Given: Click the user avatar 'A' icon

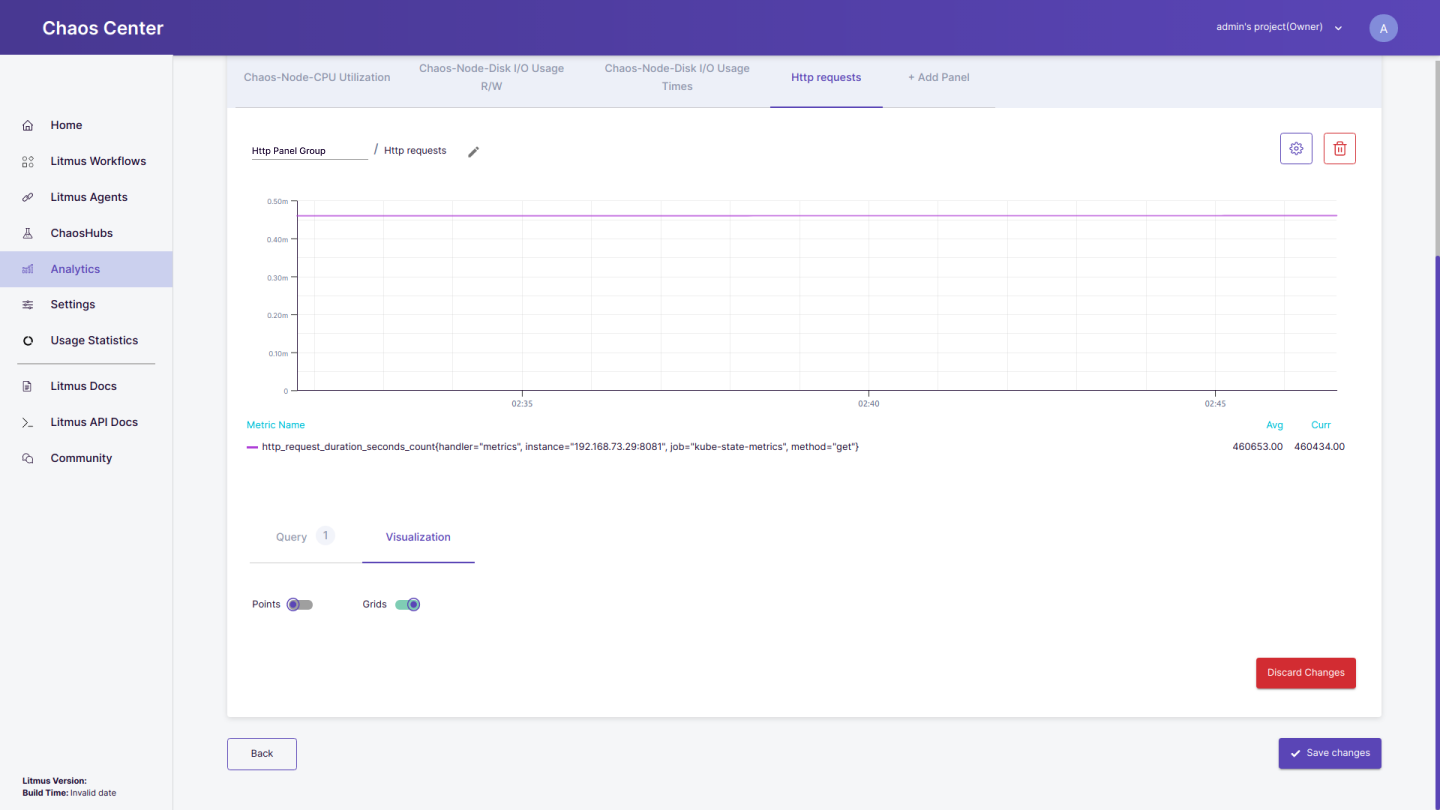Looking at the screenshot, I should click(x=1383, y=28).
